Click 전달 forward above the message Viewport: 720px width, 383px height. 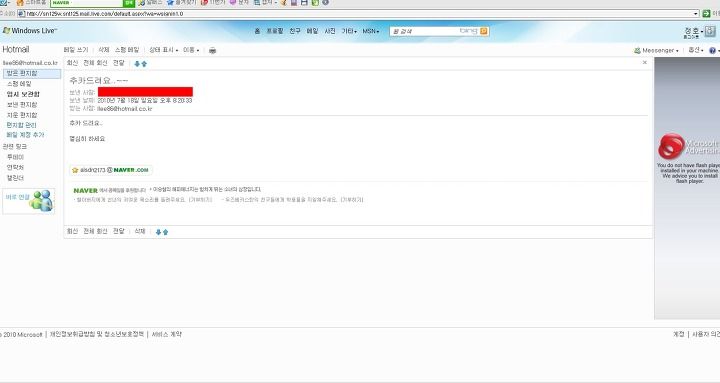coord(119,63)
